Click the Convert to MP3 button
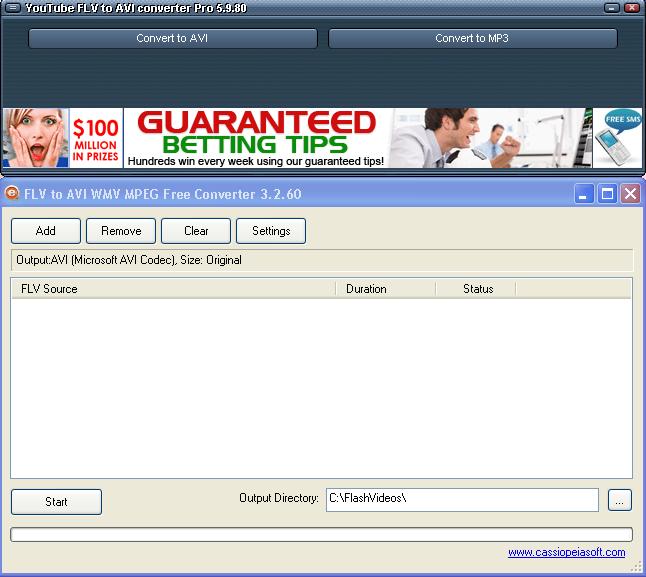The image size is (646, 577). click(x=473, y=38)
